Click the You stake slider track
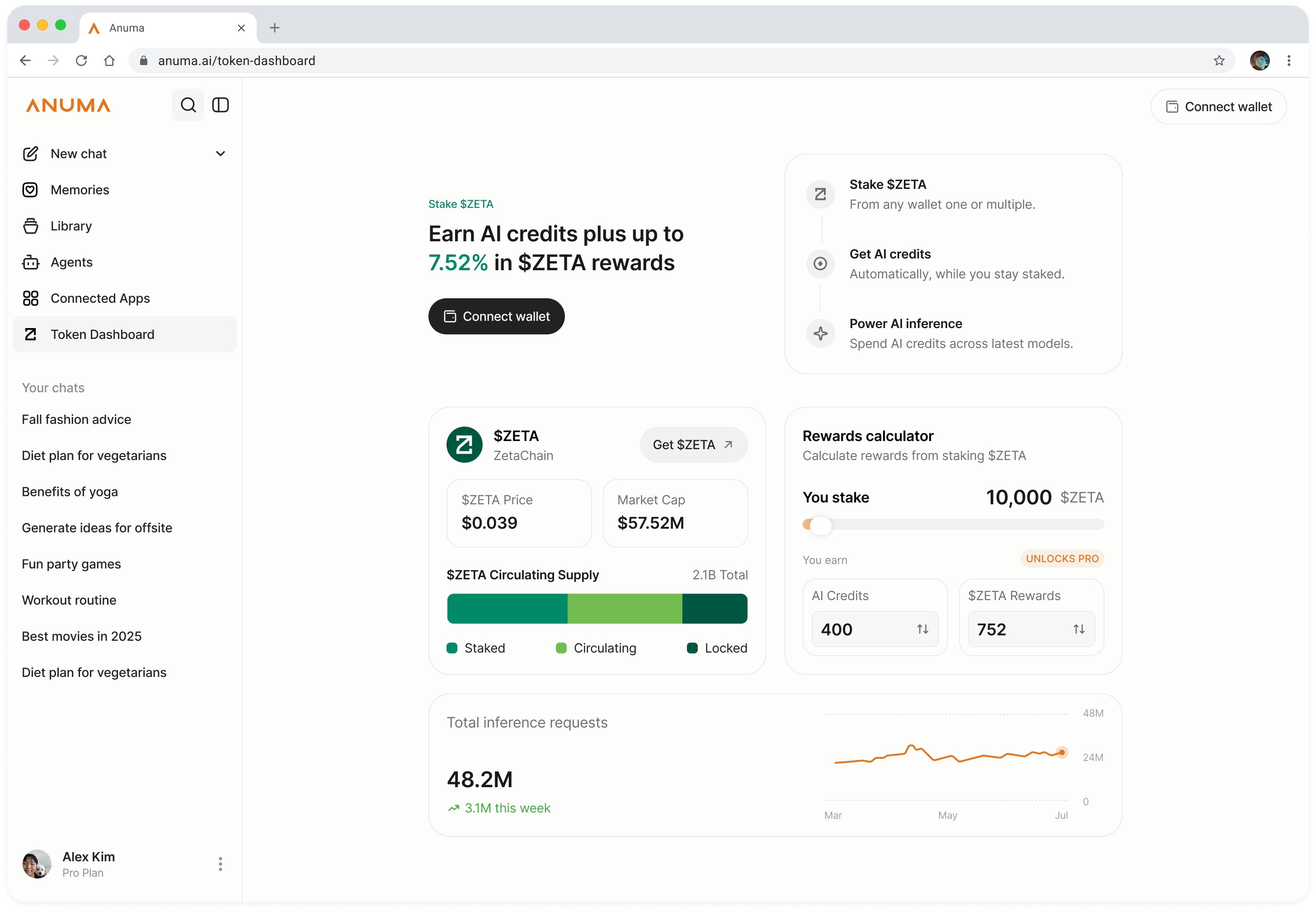Viewport: 1316px width, 911px height. pyautogui.click(x=953, y=525)
